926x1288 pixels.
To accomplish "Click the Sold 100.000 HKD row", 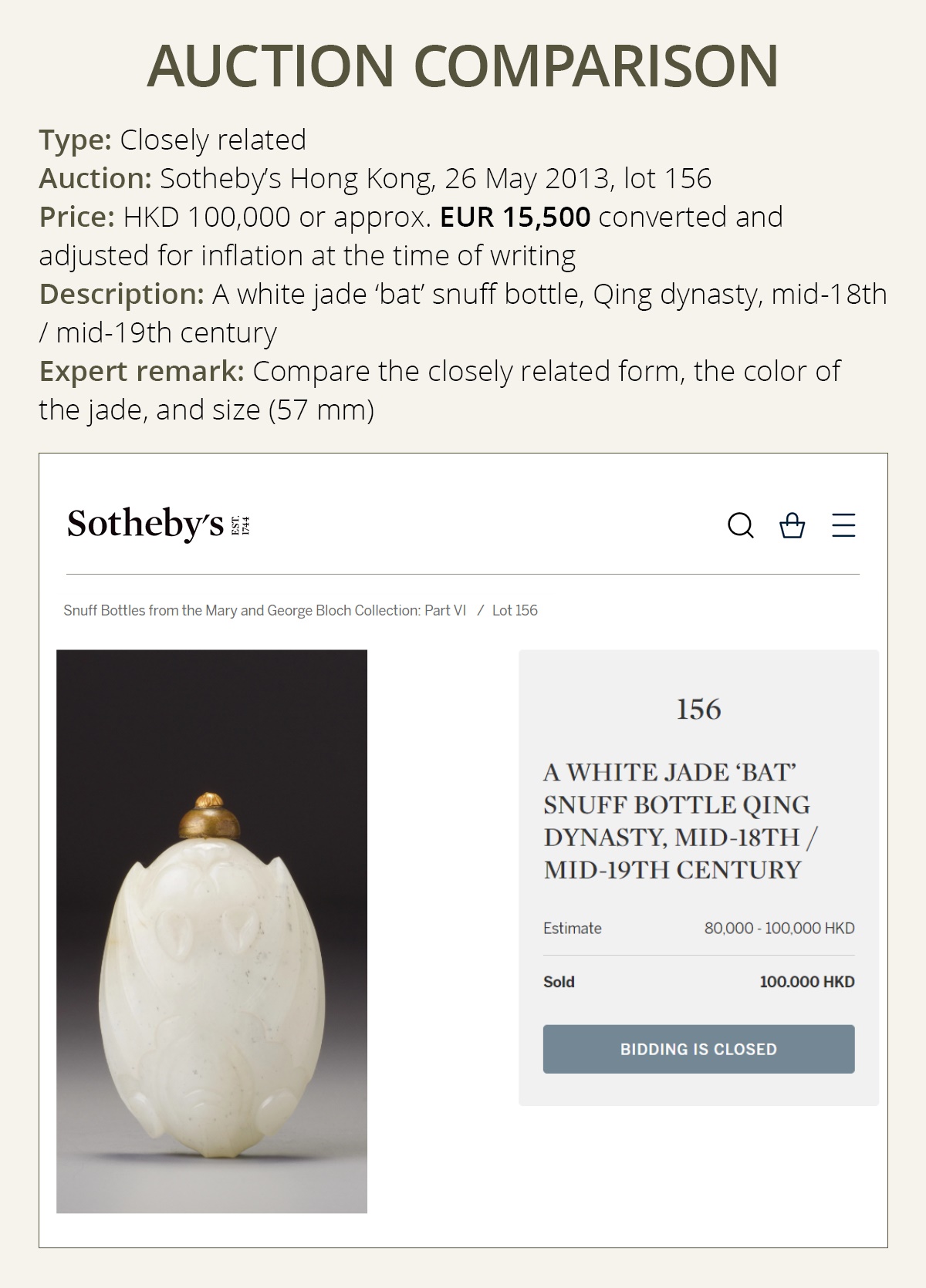I will (698, 982).
